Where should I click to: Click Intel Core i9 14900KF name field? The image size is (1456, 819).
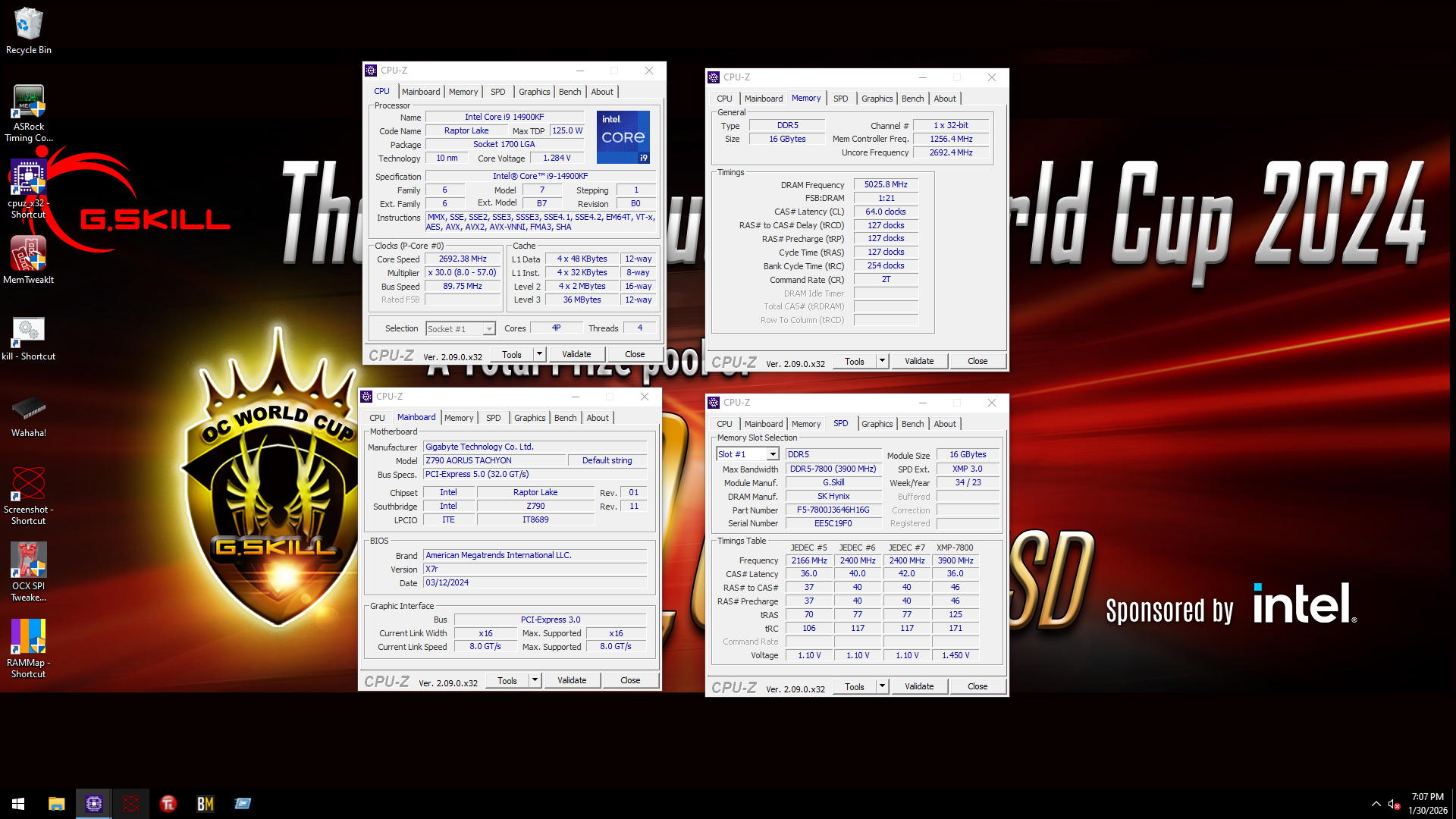coord(504,117)
